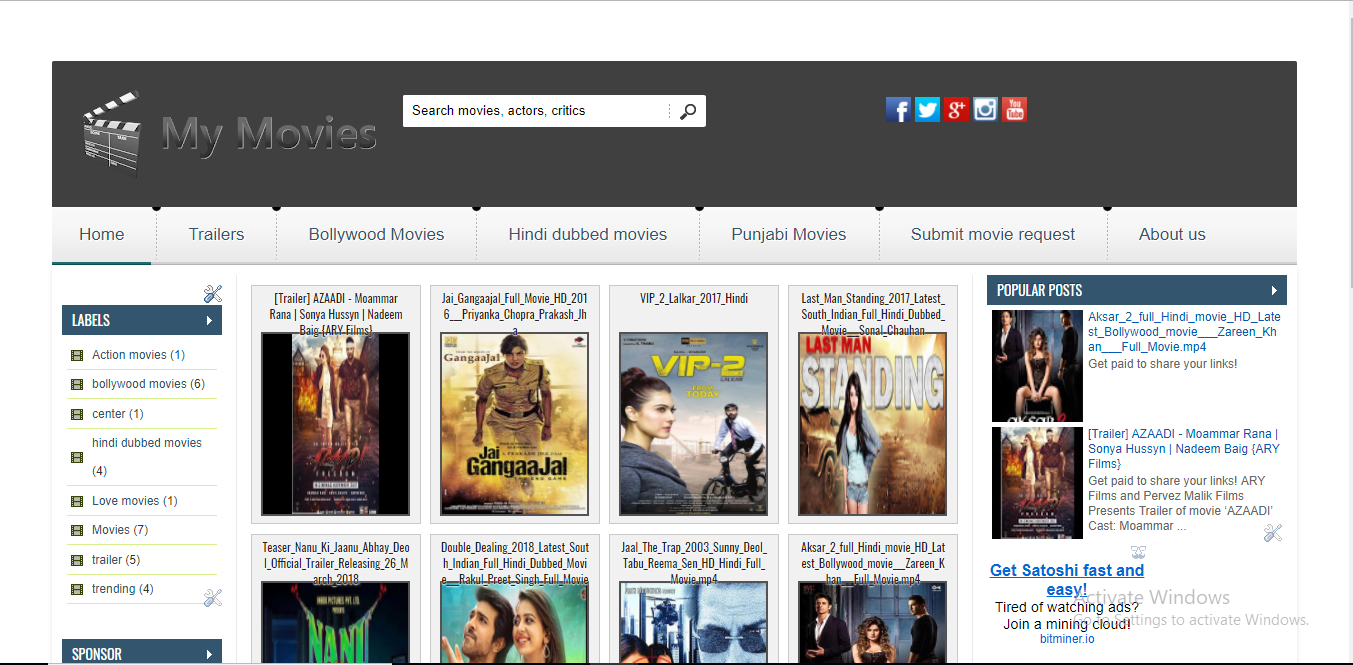
Task: Open the Instagram social icon
Action: click(x=985, y=109)
